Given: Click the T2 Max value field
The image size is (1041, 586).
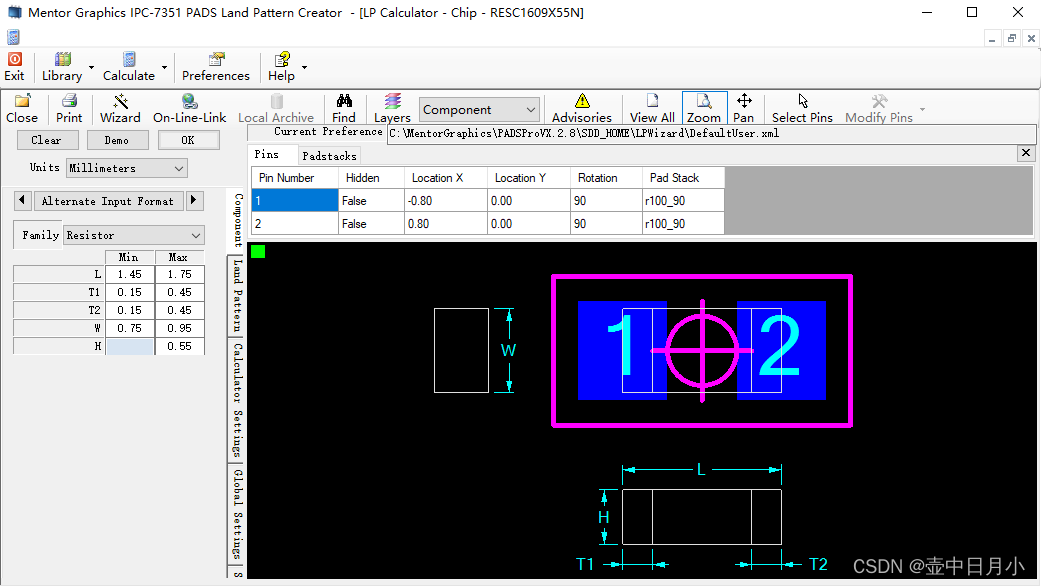Looking at the screenshot, I should point(179,310).
